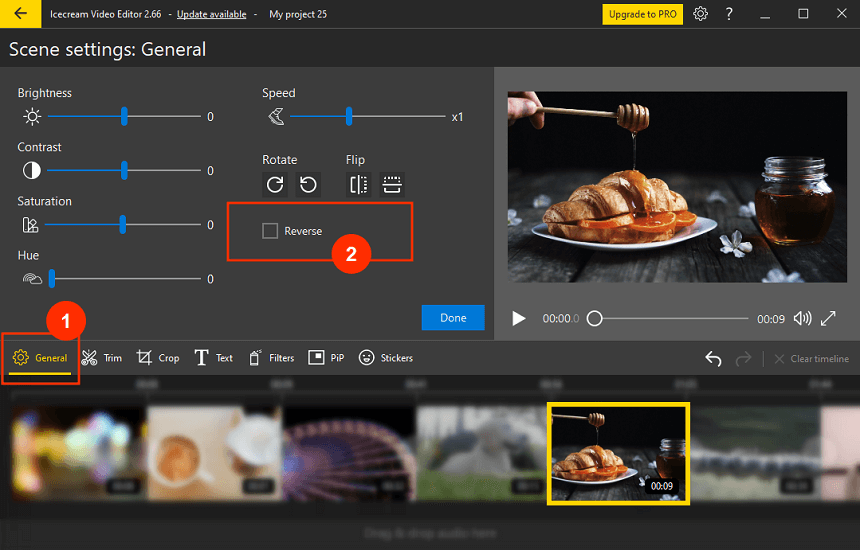Click the Speed slider track
The height and width of the screenshot is (550, 860).
[x=367, y=116]
